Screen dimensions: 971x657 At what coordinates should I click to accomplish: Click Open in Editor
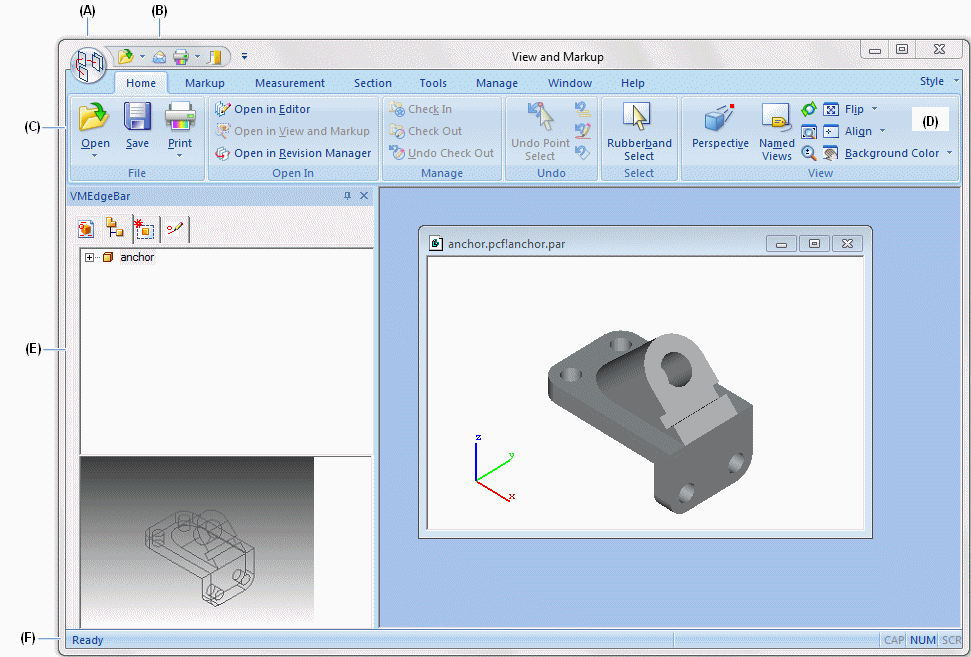click(x=271, y=109)
